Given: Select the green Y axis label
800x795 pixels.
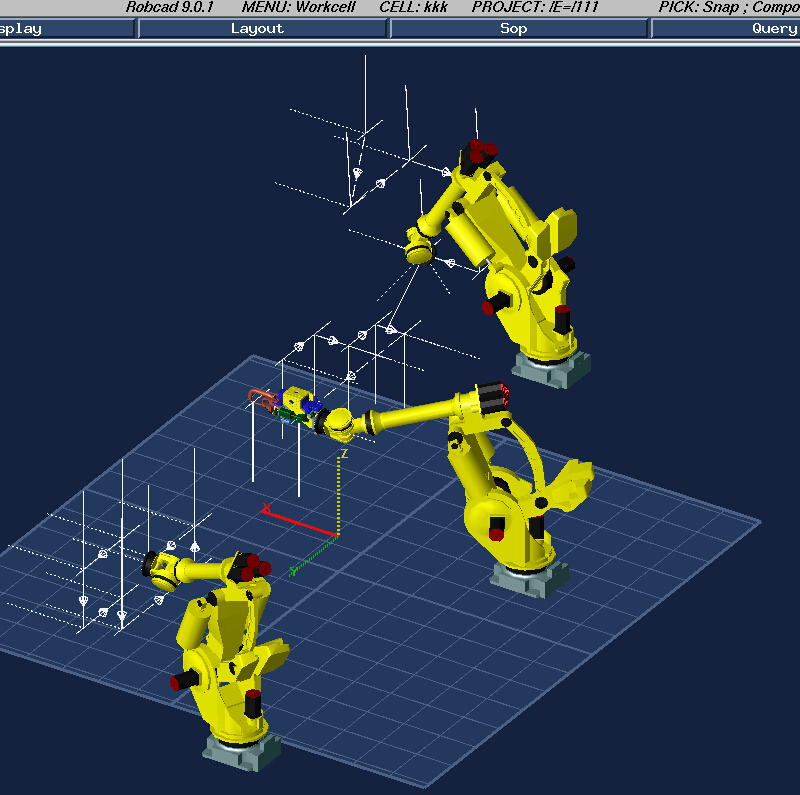Looking at the screenshot, I should (x=293, y=571).
